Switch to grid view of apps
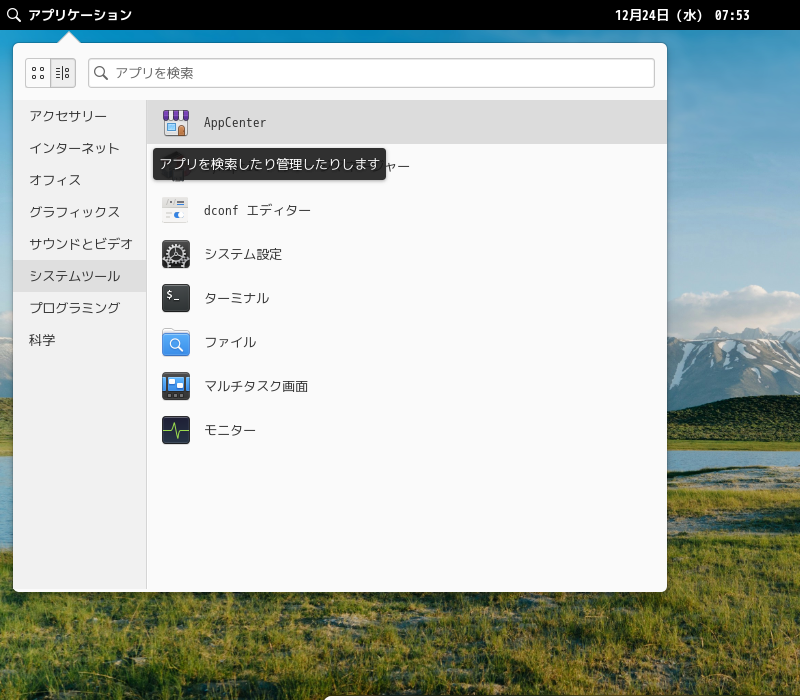This screenshot has width=800, height=700. 38,73
